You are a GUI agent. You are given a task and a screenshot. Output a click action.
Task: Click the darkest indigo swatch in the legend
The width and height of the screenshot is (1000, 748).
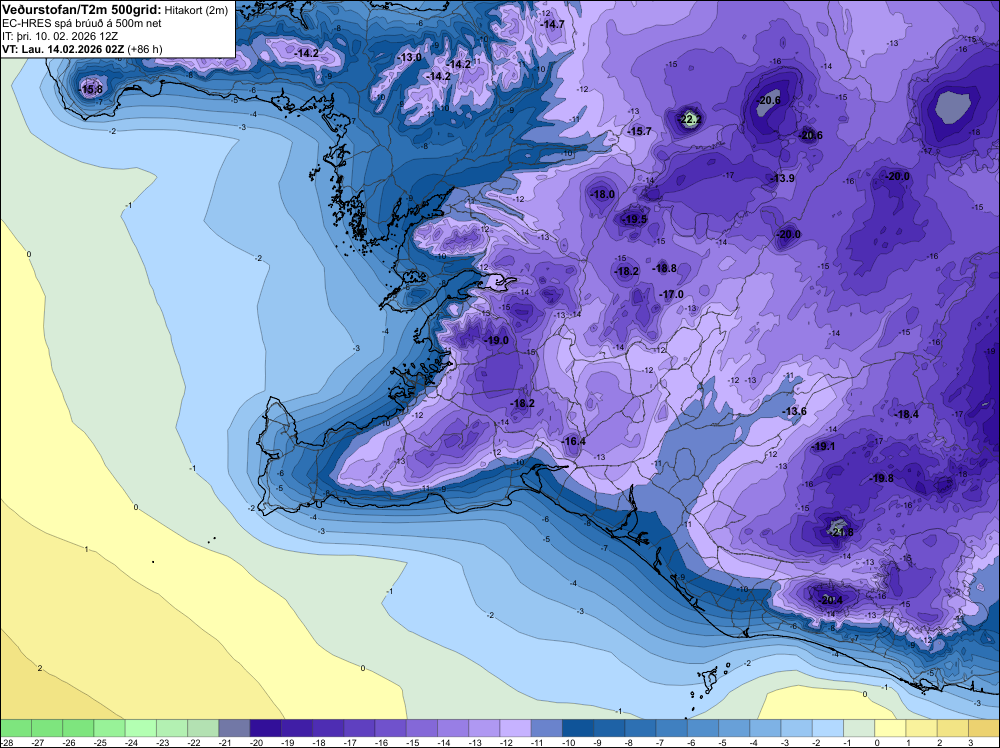pyautogui.click(x=265, y=728)
